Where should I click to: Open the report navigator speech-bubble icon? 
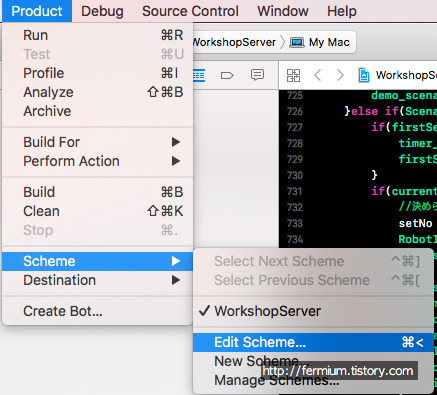pyautogui.click(x=257, y=75)
